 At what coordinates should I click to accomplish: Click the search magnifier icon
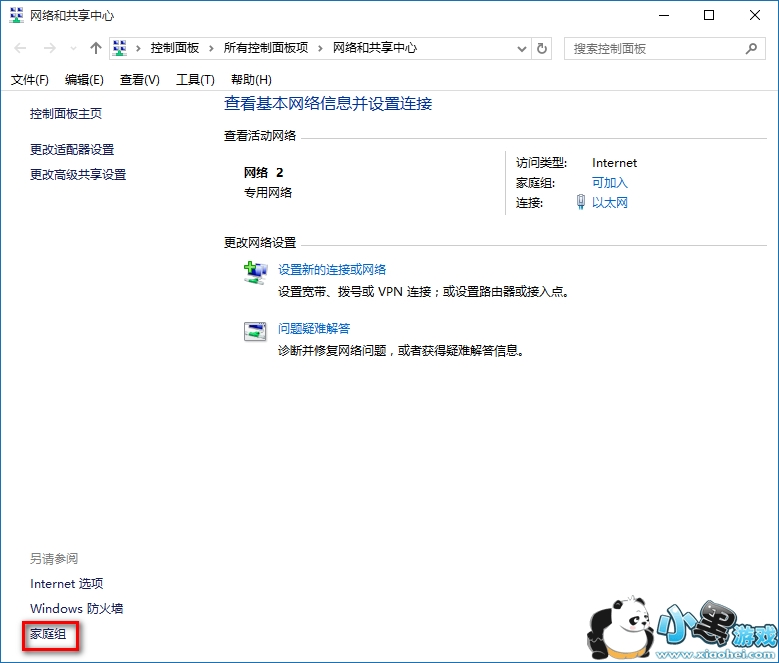pyautogui.click(x=751, y=48)
